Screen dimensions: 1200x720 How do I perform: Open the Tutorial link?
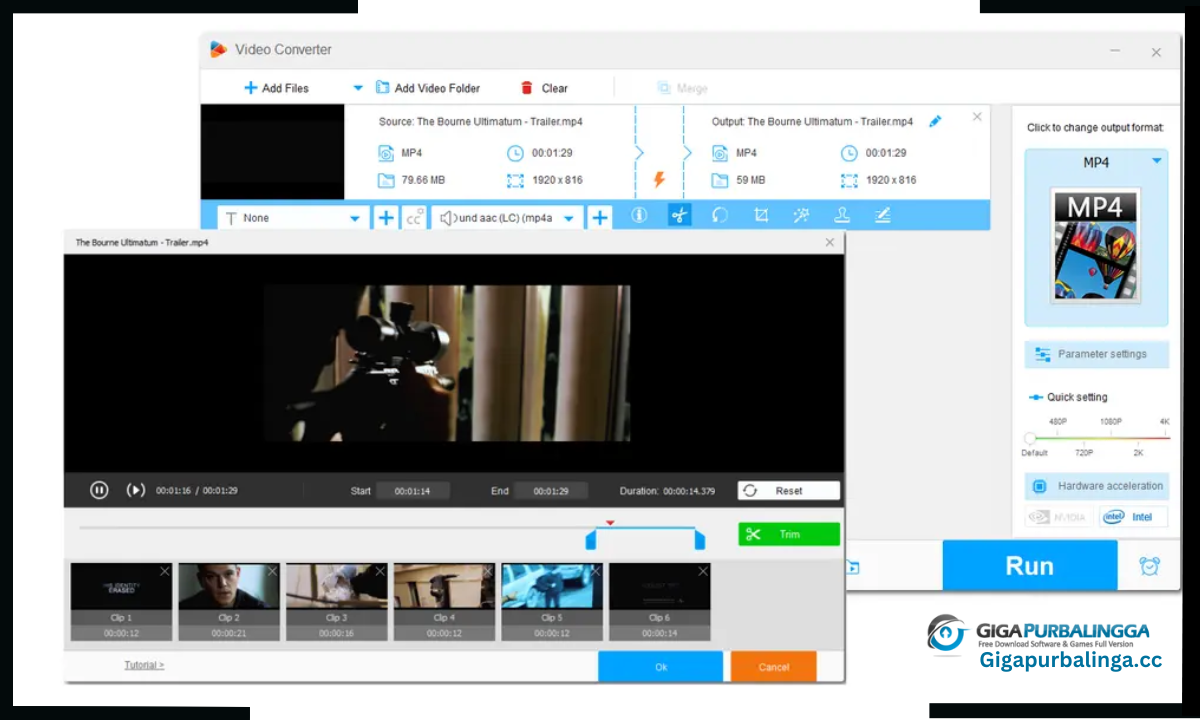pos(144,665)
